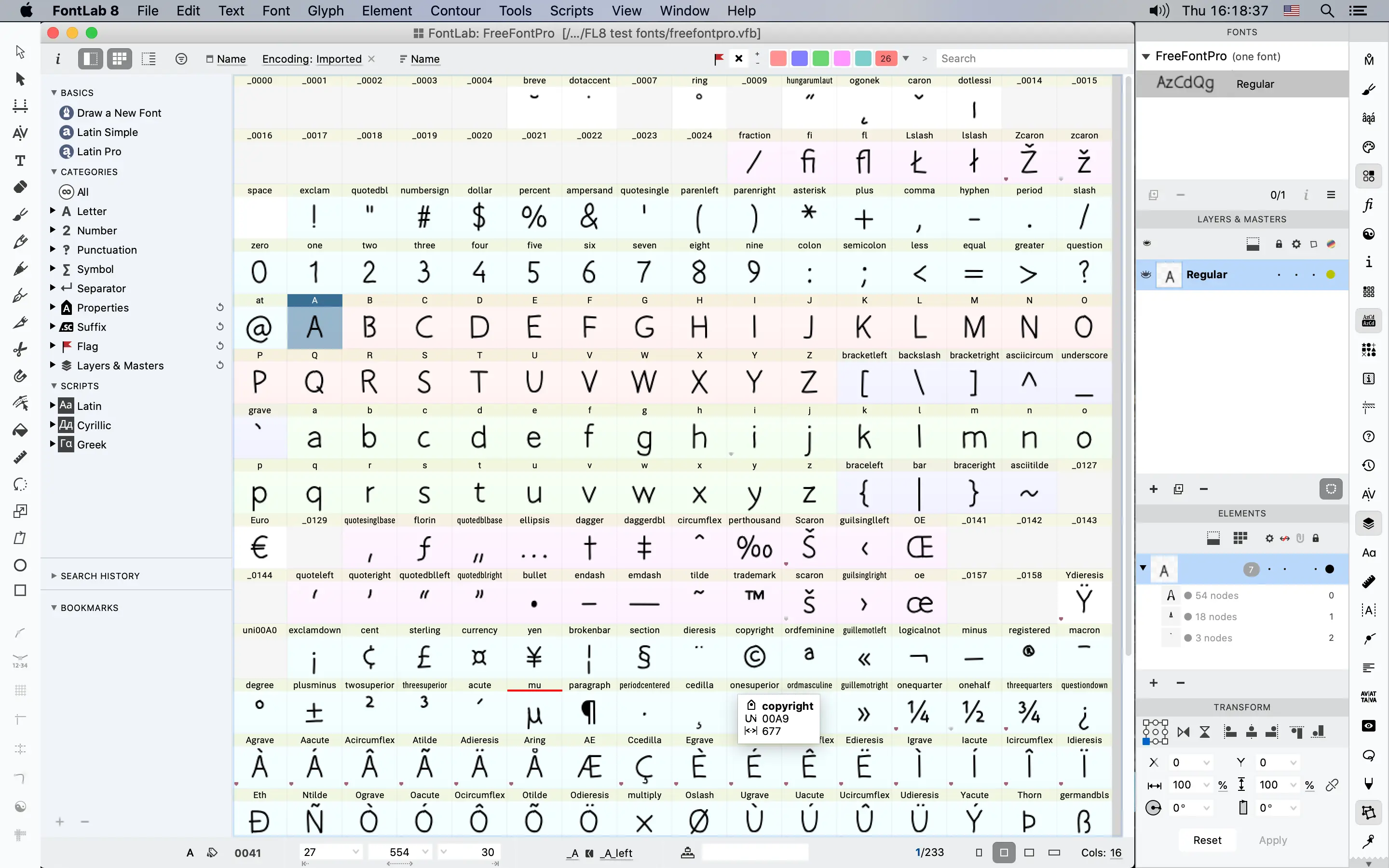Select the Ellipse tool
Image resolution: width=1389 pixels, height=868 pixels.
coord(20,566)
